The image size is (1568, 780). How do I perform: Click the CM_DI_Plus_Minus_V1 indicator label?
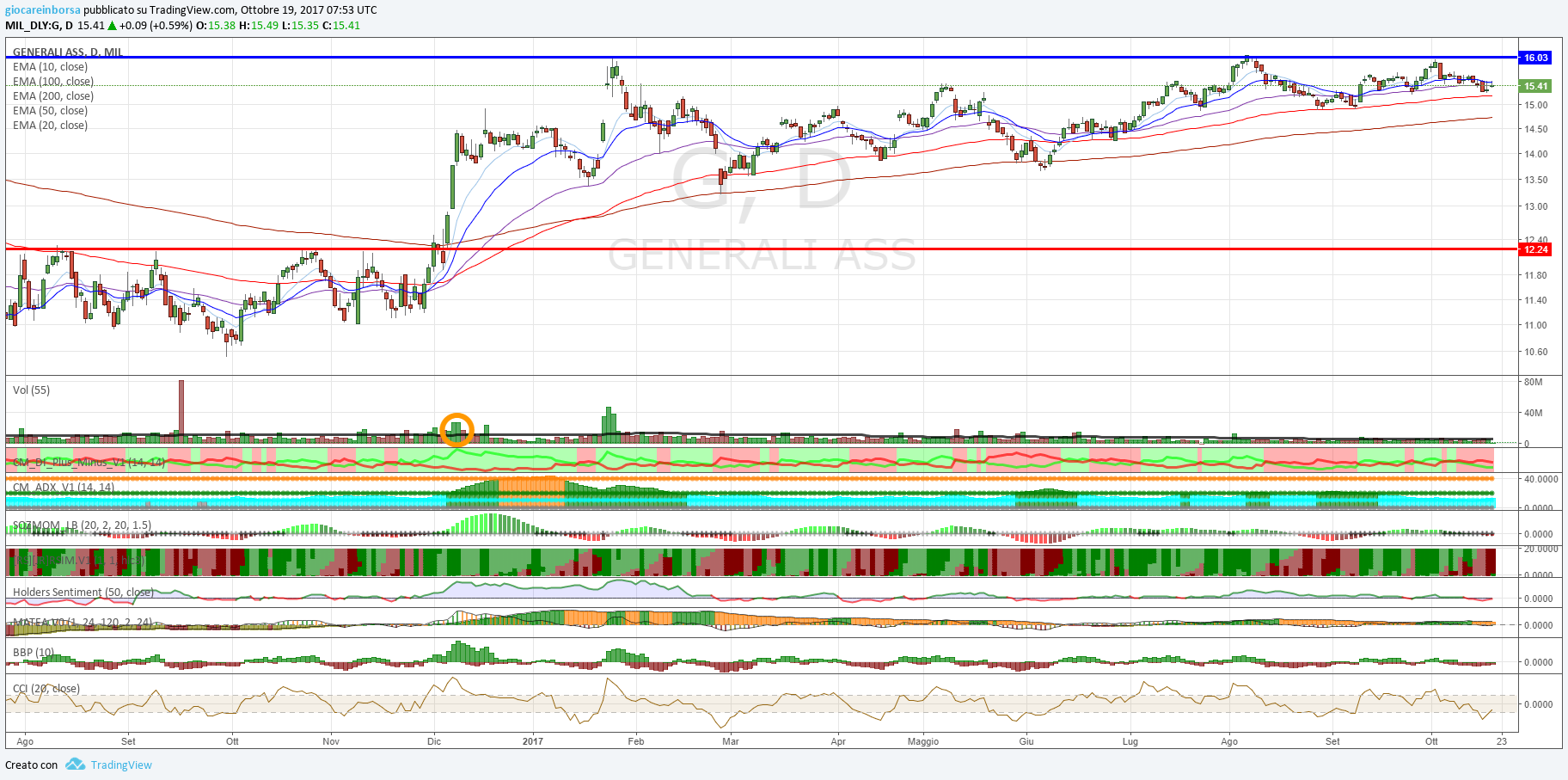click(x=89, y=463)
